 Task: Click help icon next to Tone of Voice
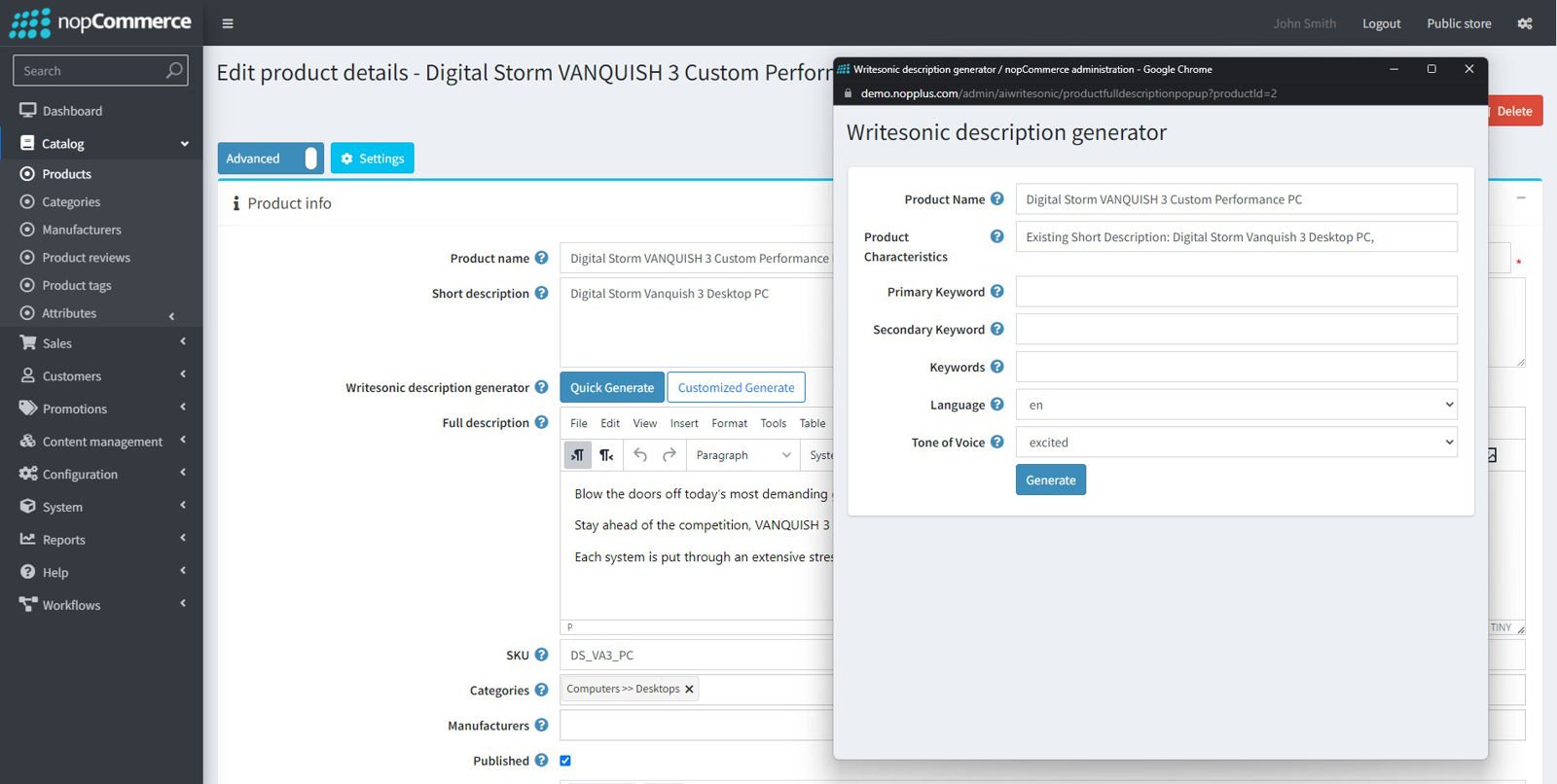pyautogui.click(x=996, y=442)
